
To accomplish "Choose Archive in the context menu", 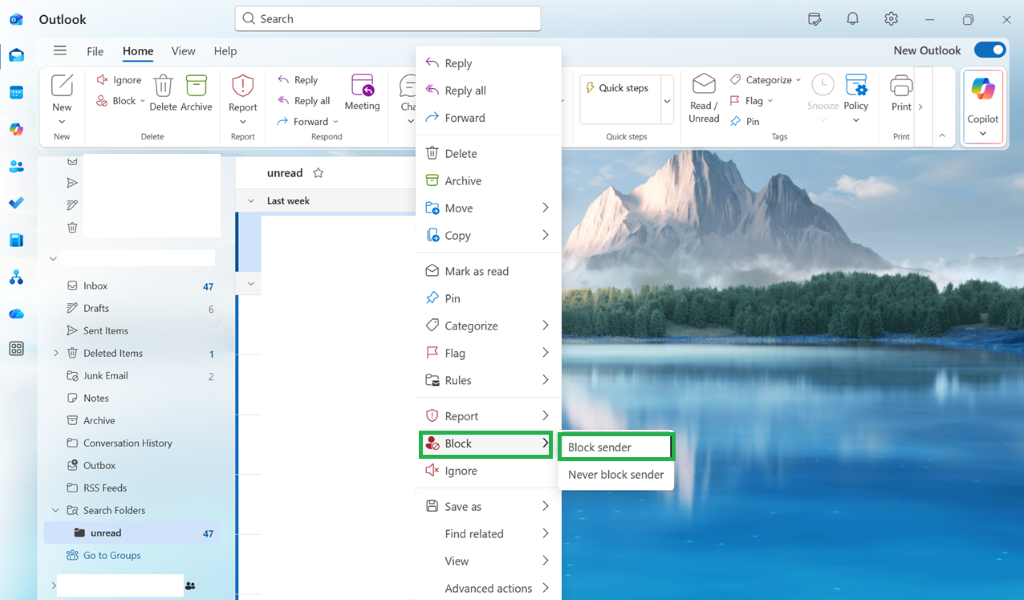I will 488,181.
